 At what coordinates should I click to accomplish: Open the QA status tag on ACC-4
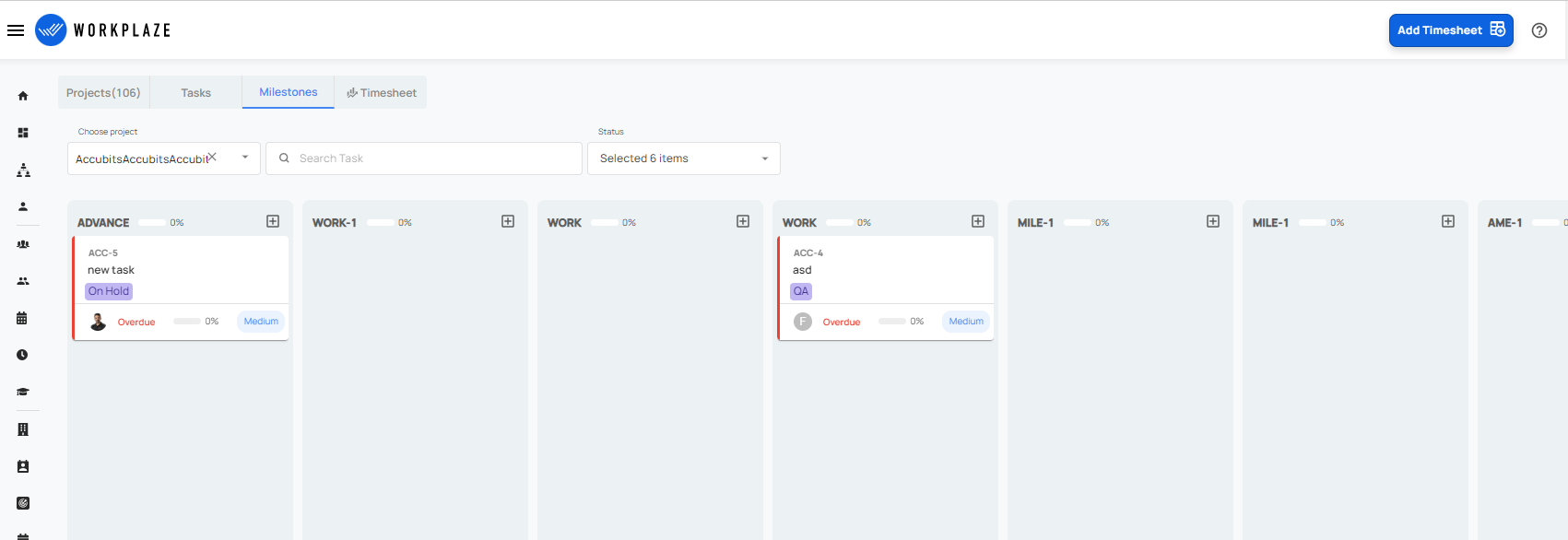click(801, 291)
